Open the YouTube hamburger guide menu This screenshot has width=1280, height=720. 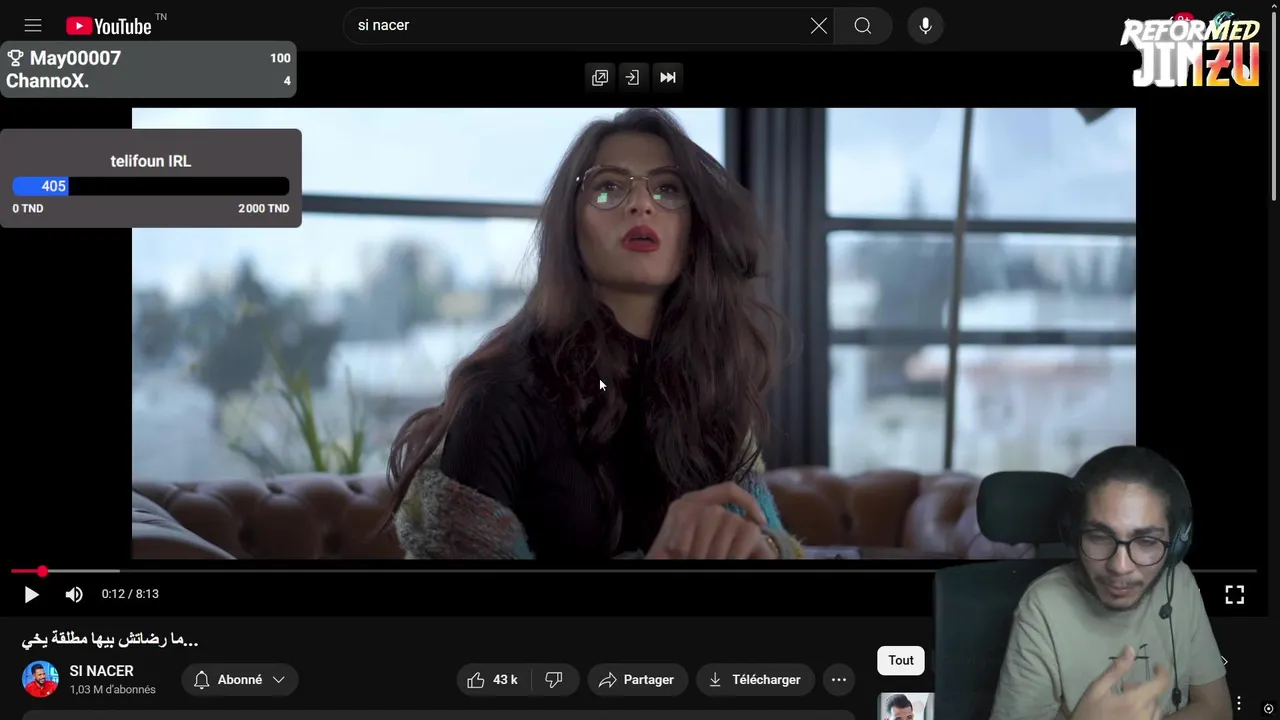33,26
